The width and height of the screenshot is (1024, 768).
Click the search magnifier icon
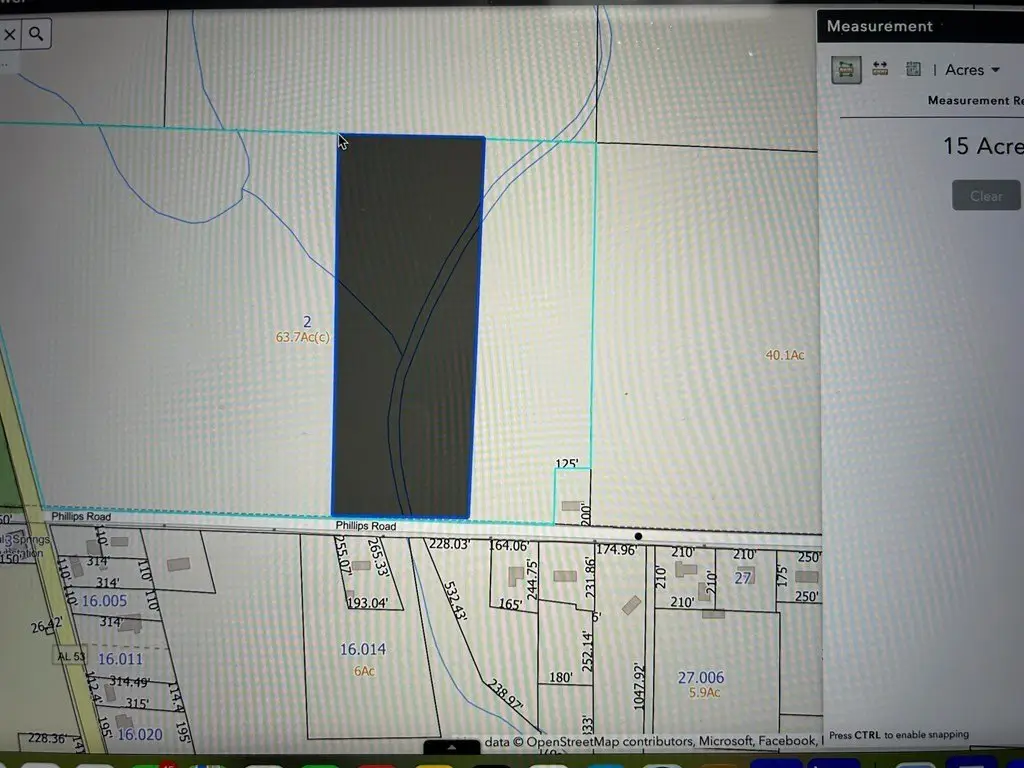[x=36, y=35]
